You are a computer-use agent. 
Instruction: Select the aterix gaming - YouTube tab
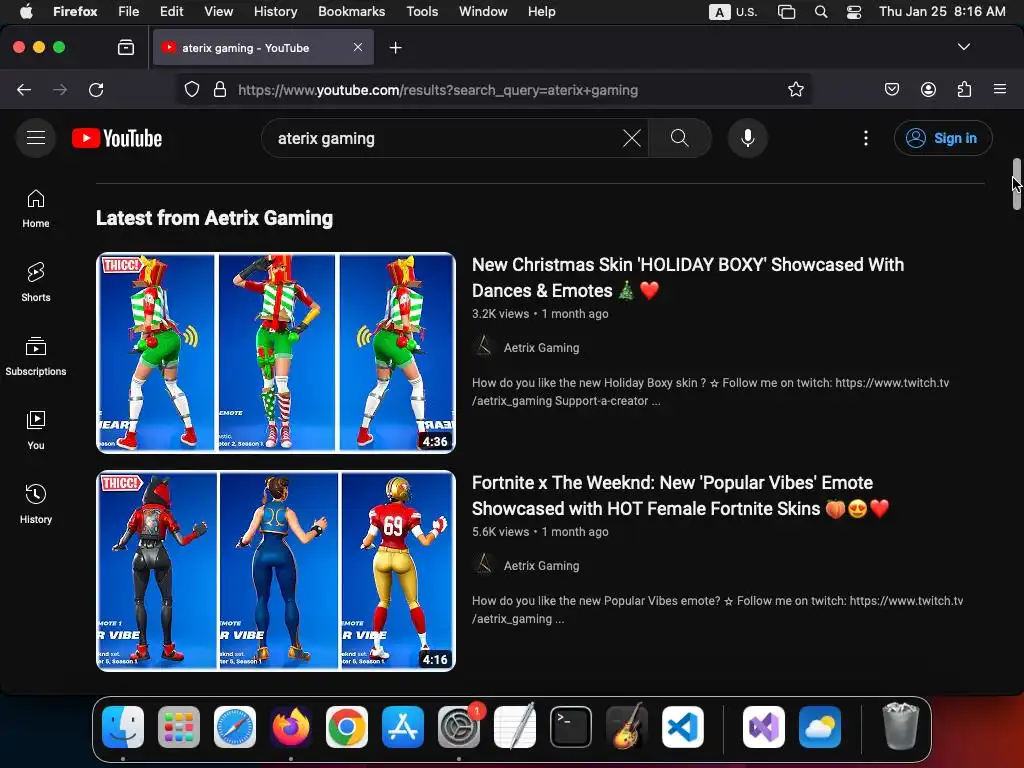point(263,48)
